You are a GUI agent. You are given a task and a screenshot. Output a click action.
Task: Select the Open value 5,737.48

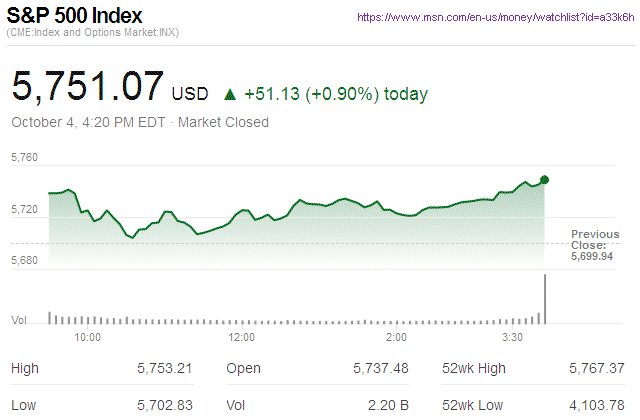(x=381, y=369)
